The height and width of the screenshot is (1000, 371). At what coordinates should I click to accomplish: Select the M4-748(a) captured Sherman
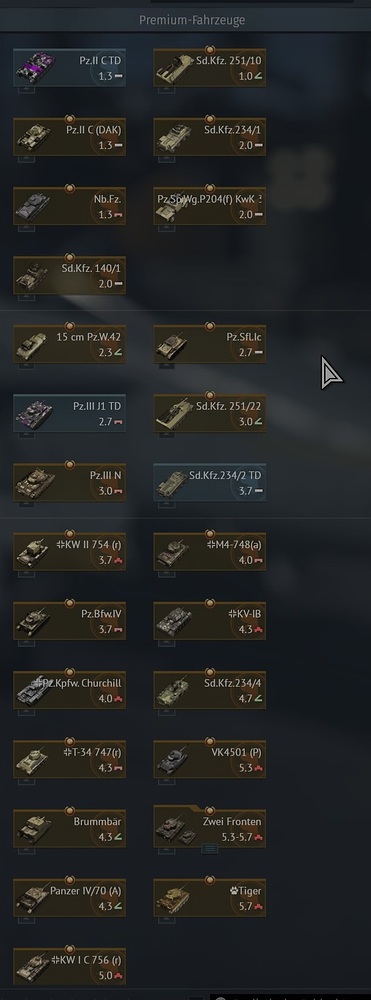[x=210, y=552]
